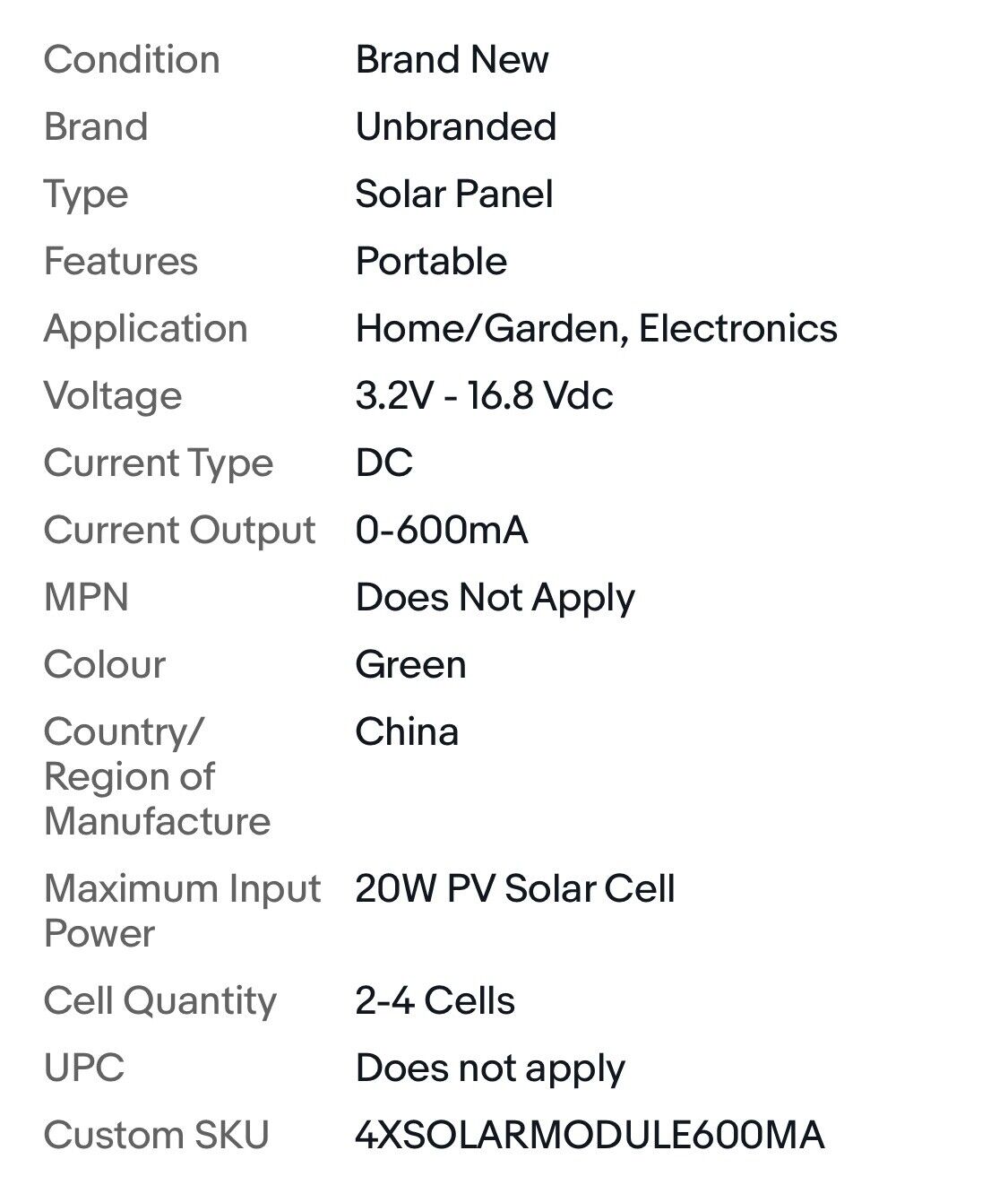Select the "Custom SKU" label
This screenshot has width=1008, height=1185.
(156, 1136)
